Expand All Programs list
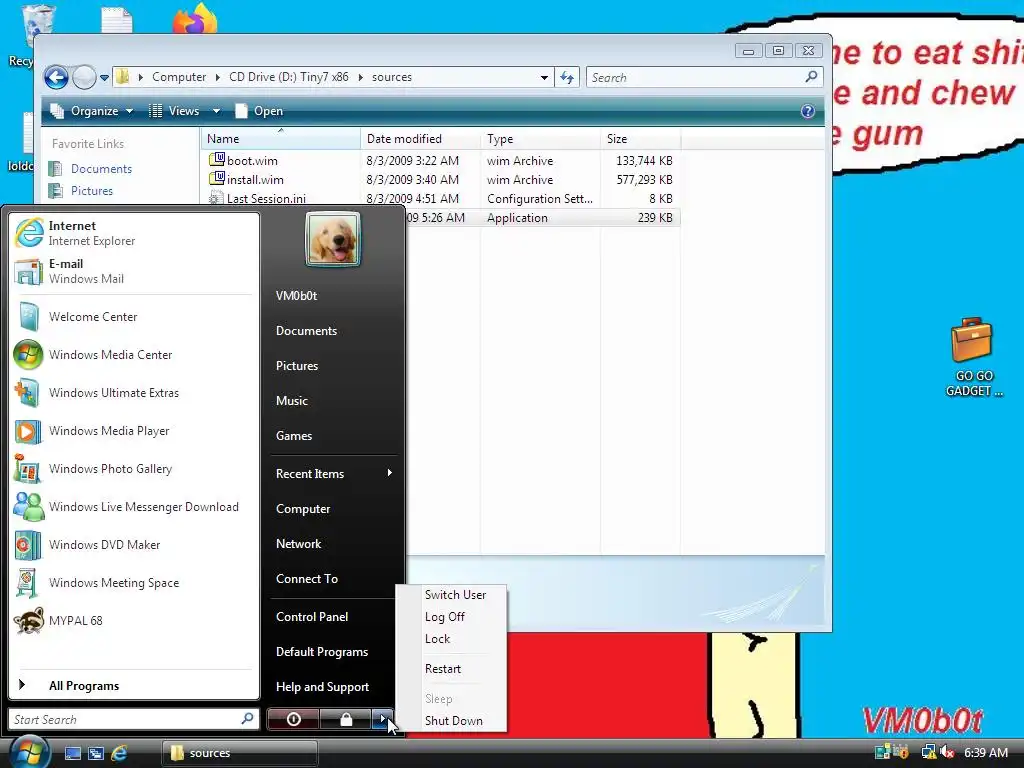Screen dimensions: 1024x768 [x=134, y=685]
